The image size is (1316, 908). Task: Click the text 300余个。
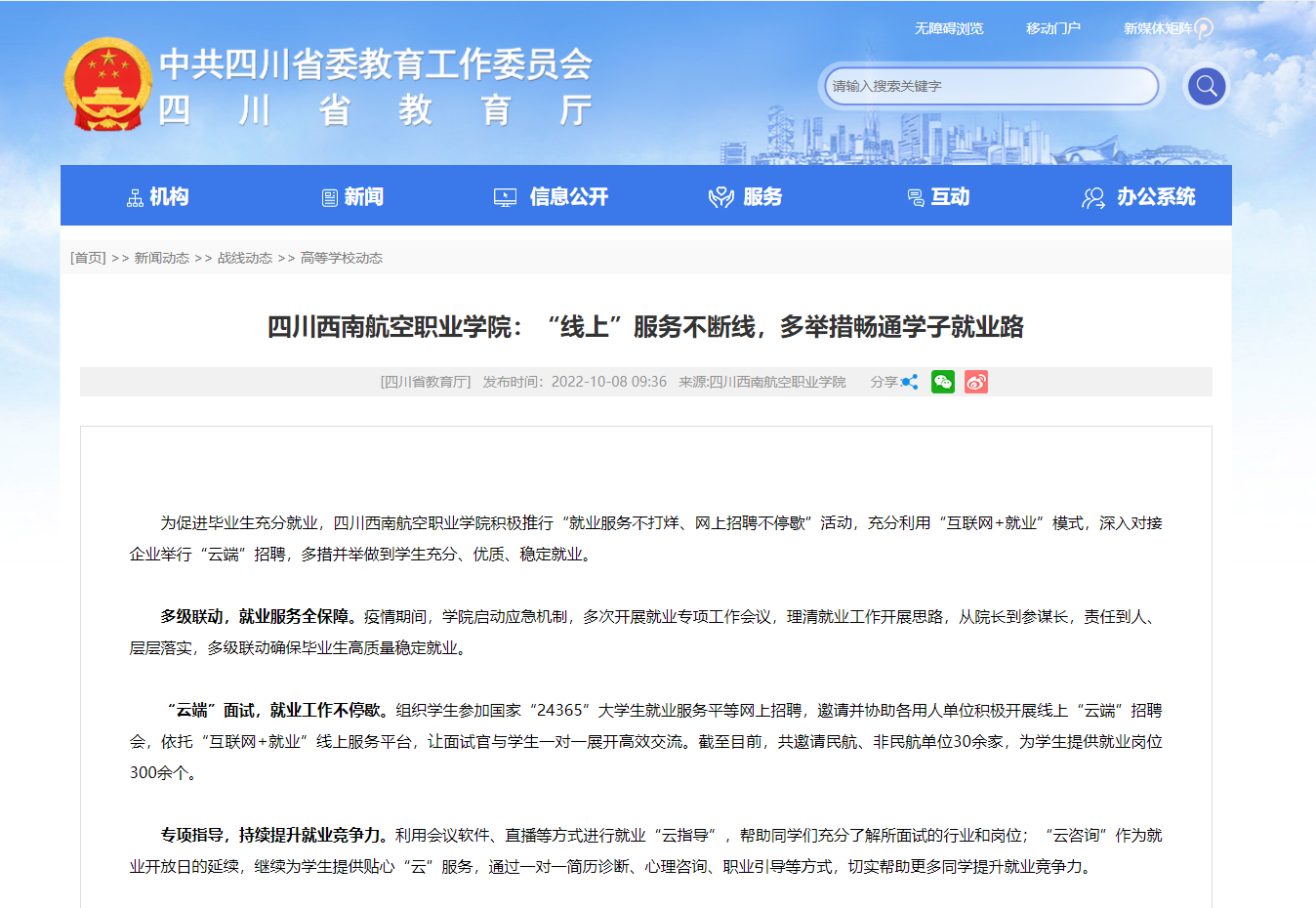166,772
